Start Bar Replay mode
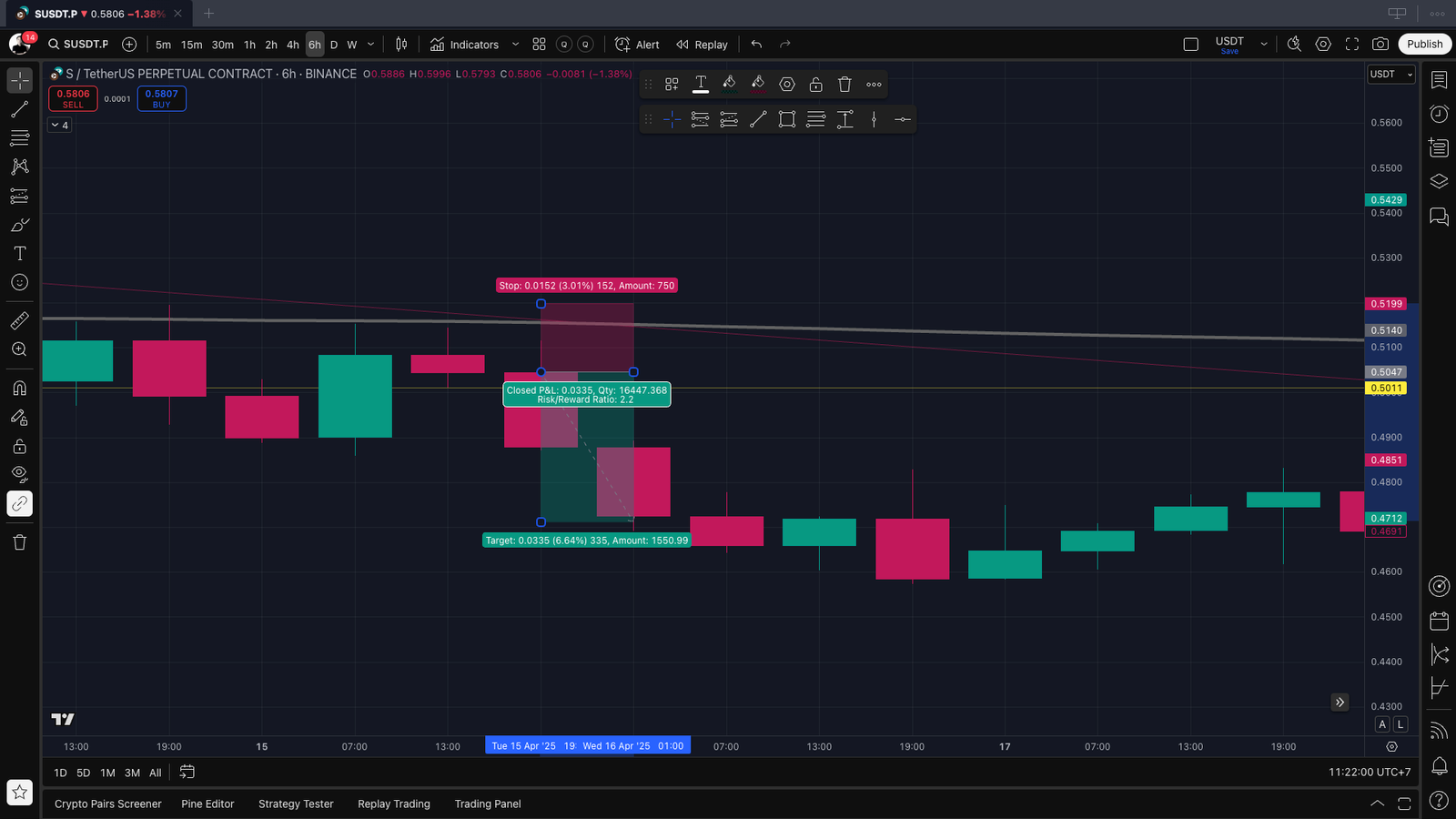Screen dimensions: 1456x819 pyautogui.click(x=702, y=45)
